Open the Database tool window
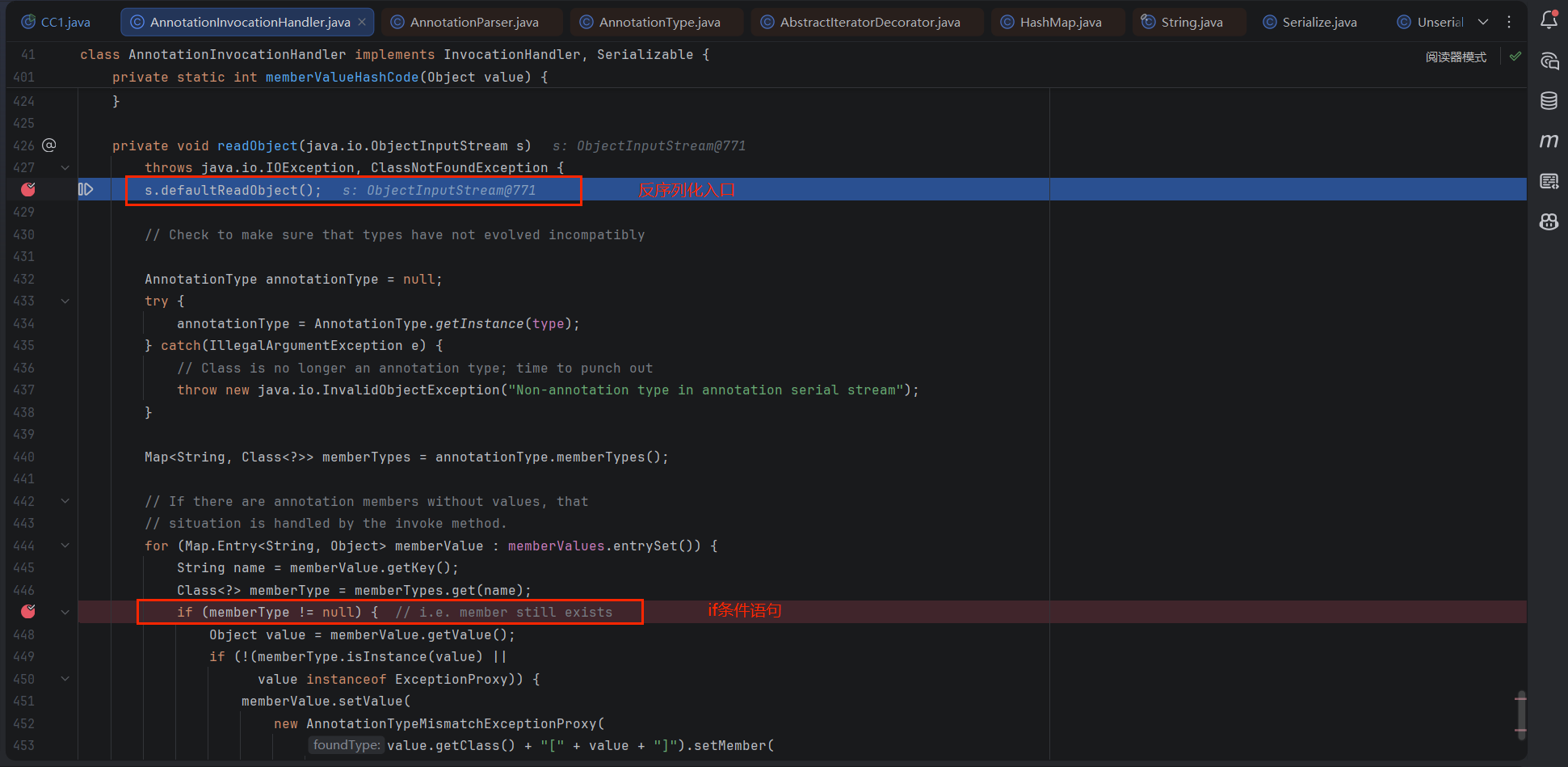 (x=1549, y=101)
